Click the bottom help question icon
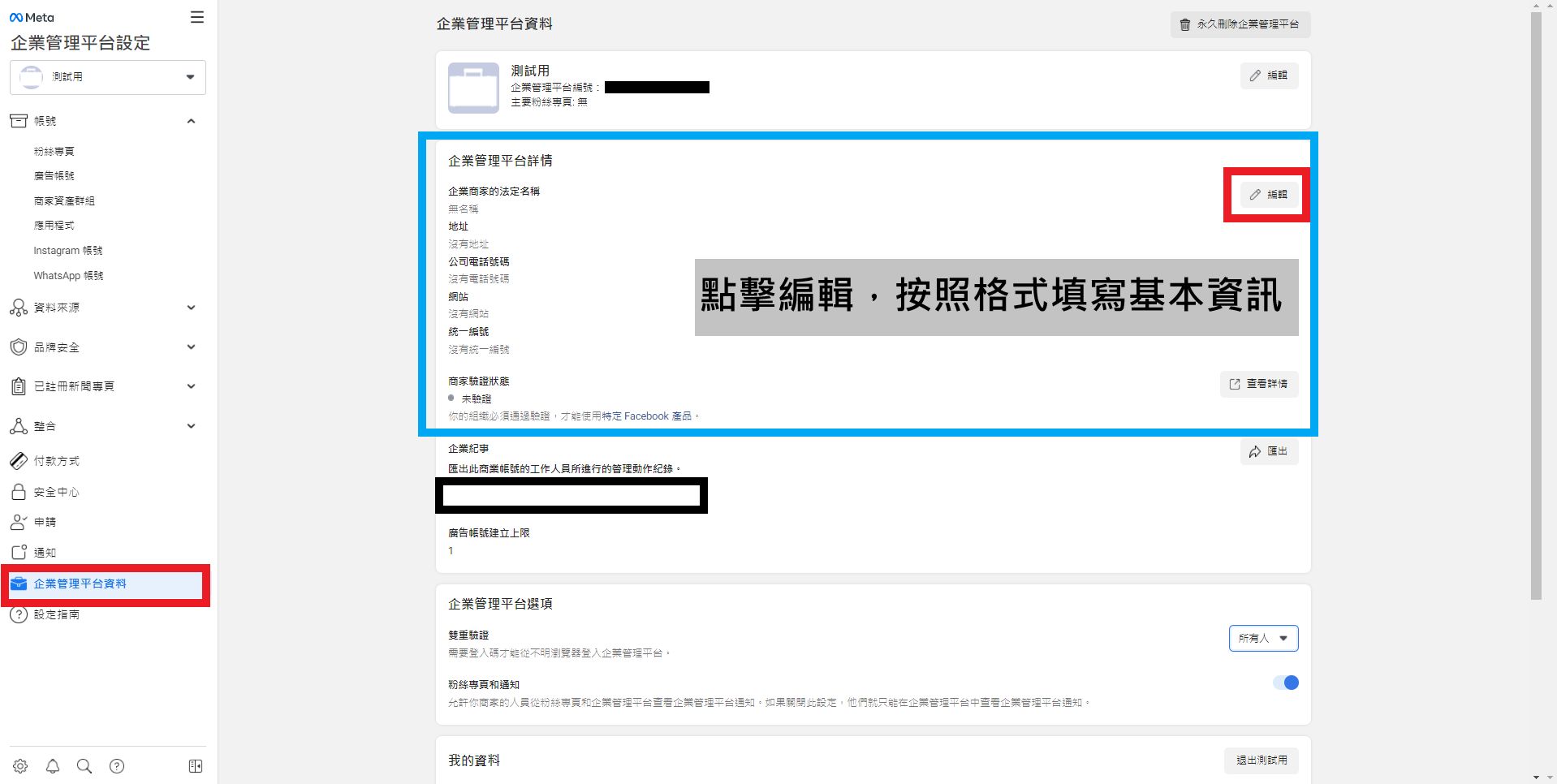 tap(117, 766)
